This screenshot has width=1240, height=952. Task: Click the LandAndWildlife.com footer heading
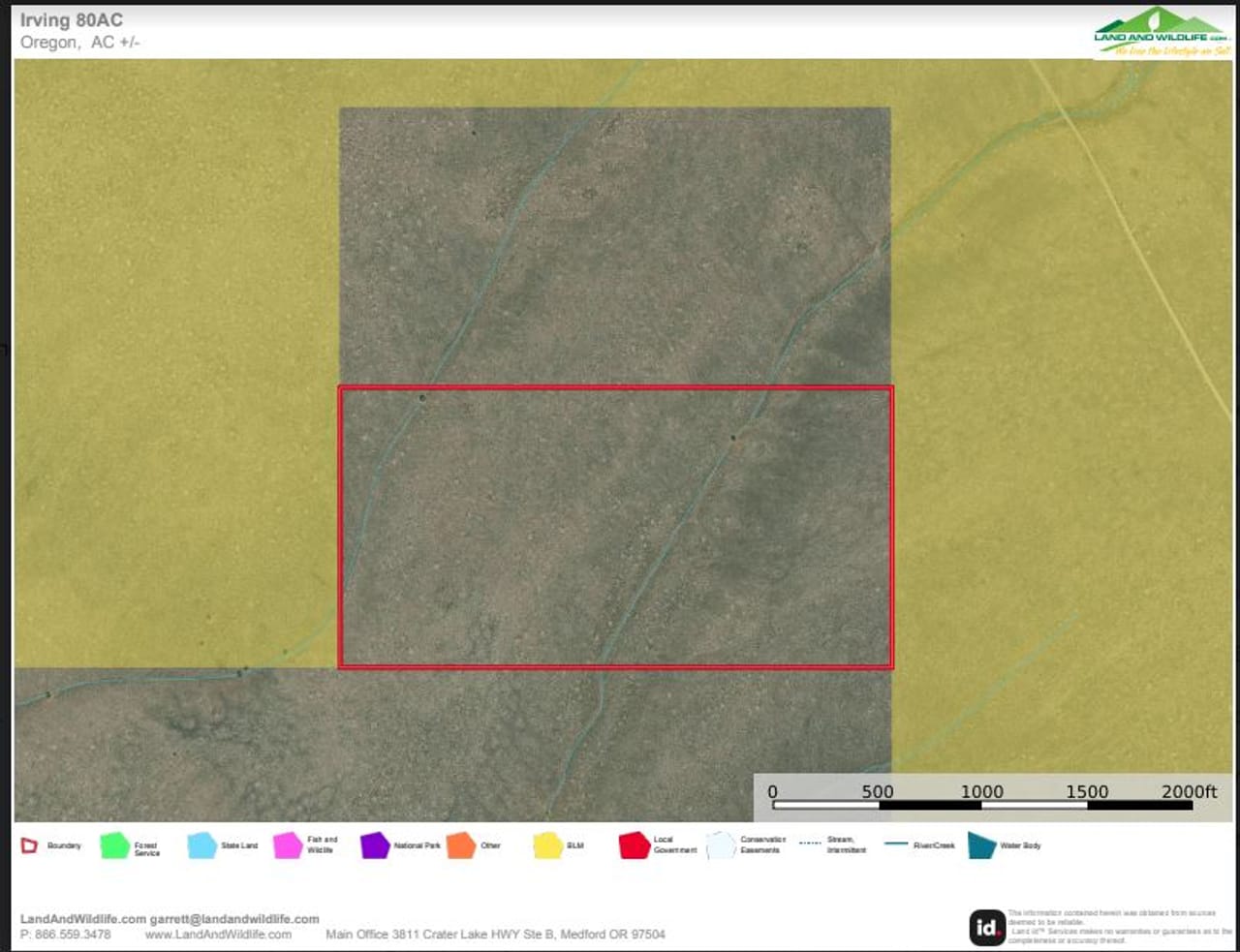pyautogui.click(x=83, y=919)
